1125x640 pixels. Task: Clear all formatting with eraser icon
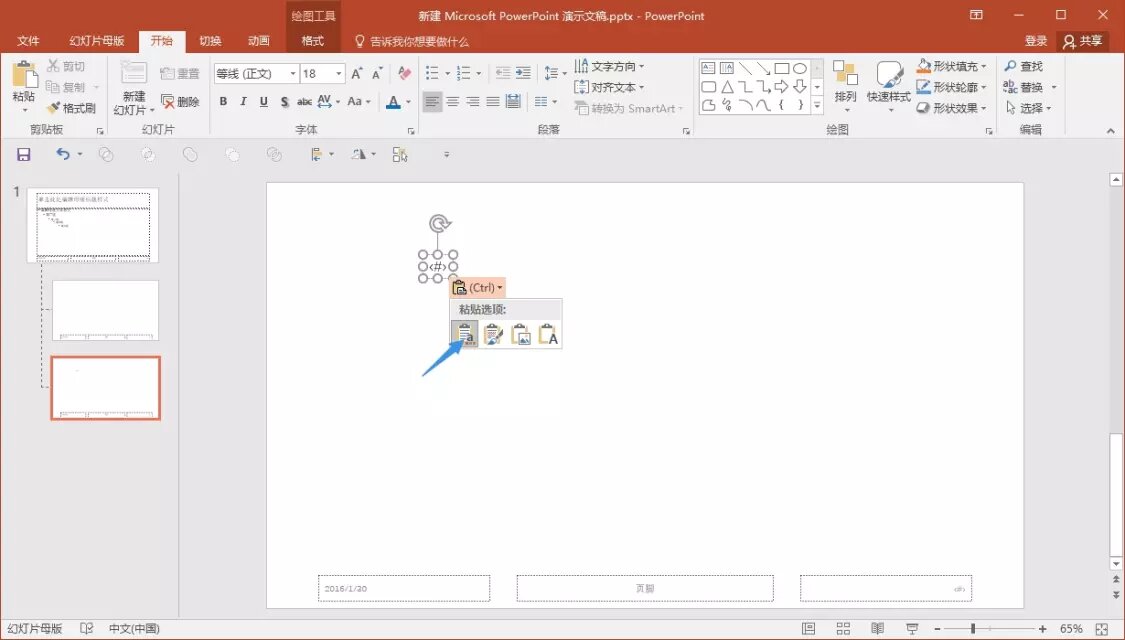tap(405, 73)
